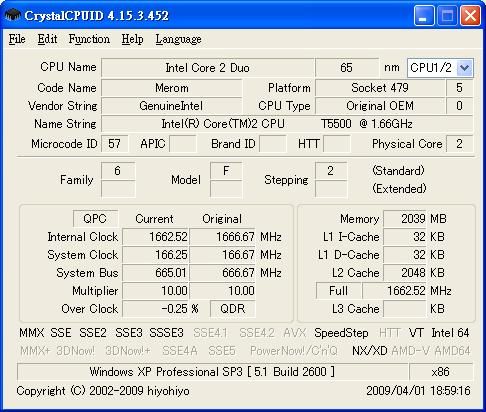Screen dimensions: 486x412
Task: Click current System Clock '166.25'
Action: [x=155, y=255]
